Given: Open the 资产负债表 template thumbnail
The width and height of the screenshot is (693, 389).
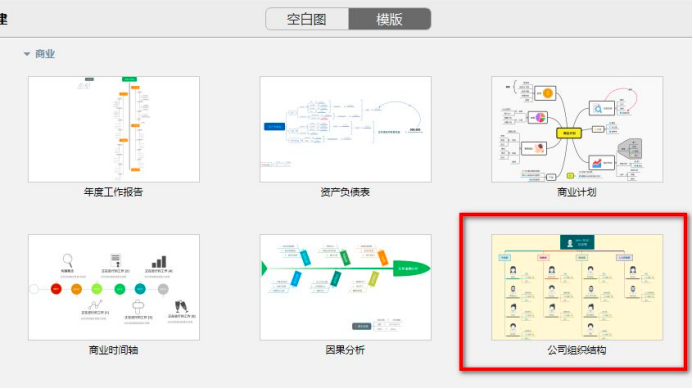Looking at the screenshot, I should [x=346, y=129].
